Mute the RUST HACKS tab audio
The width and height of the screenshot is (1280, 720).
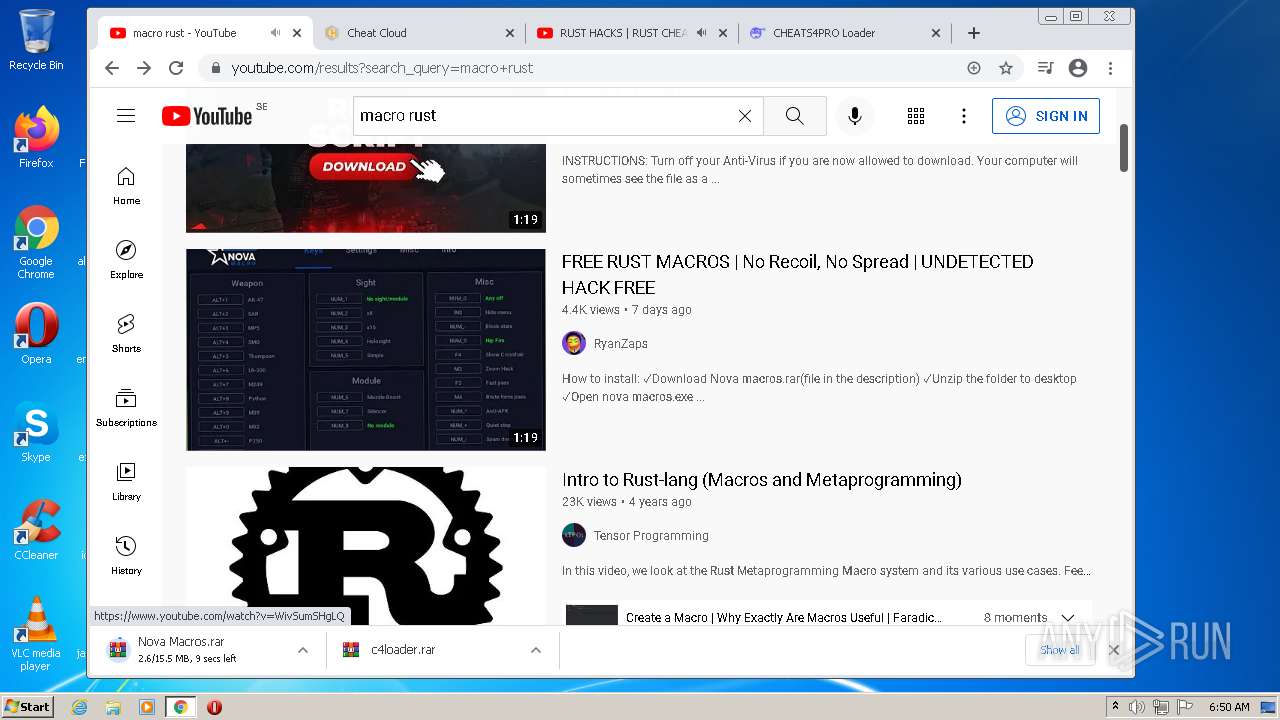point(701,33)
